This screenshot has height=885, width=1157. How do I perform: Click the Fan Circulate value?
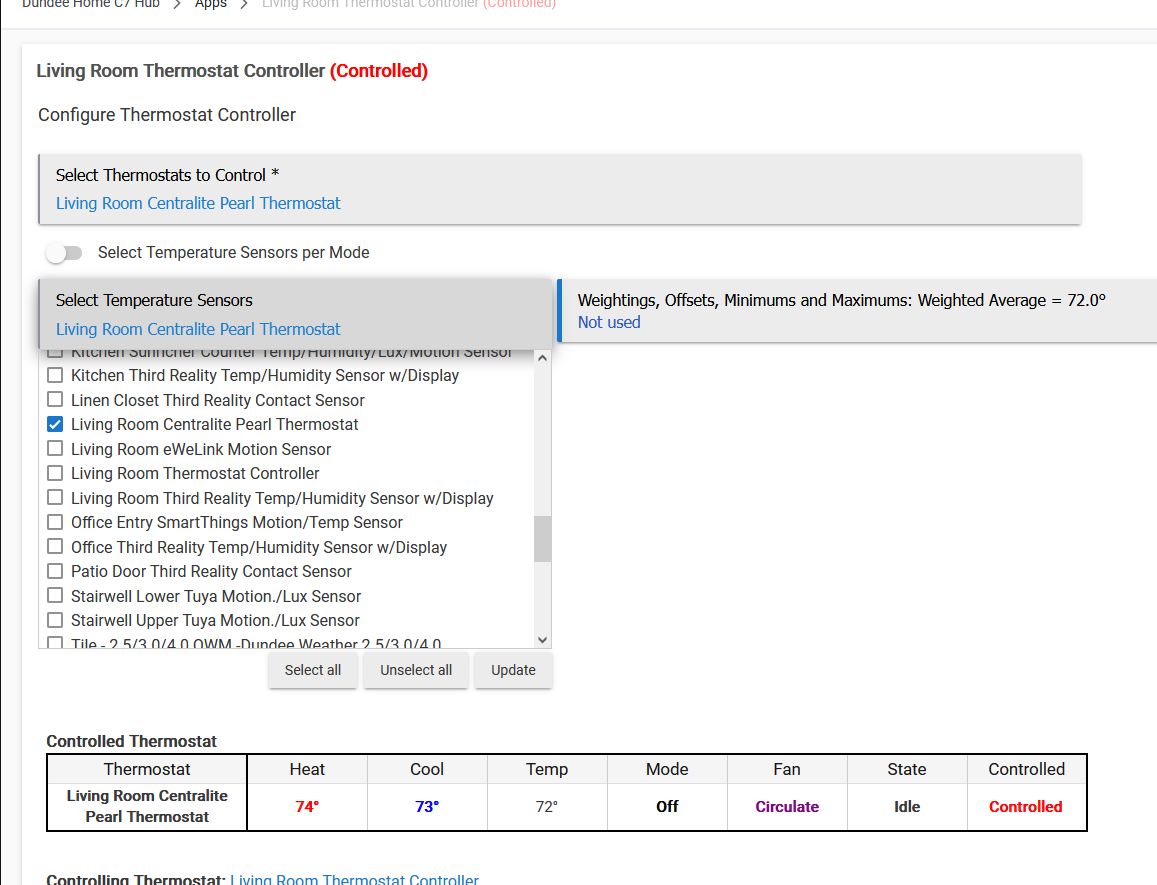point(787,807)
